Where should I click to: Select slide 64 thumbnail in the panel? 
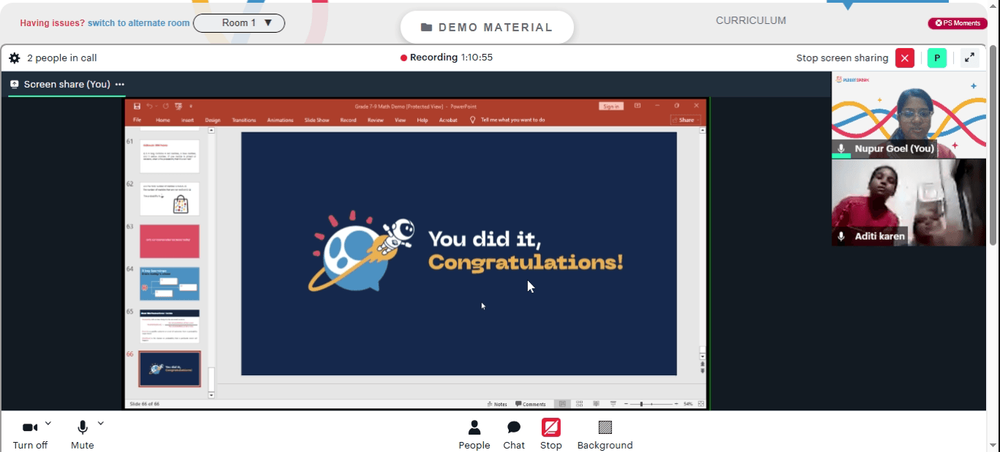pos(170,284)
